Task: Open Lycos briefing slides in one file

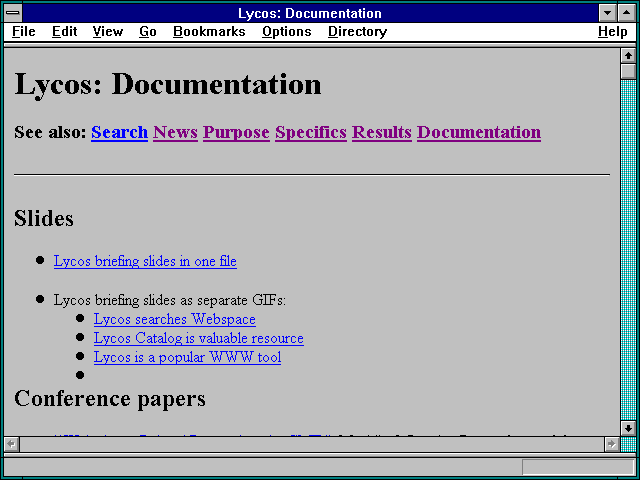Action: [145, 261]
